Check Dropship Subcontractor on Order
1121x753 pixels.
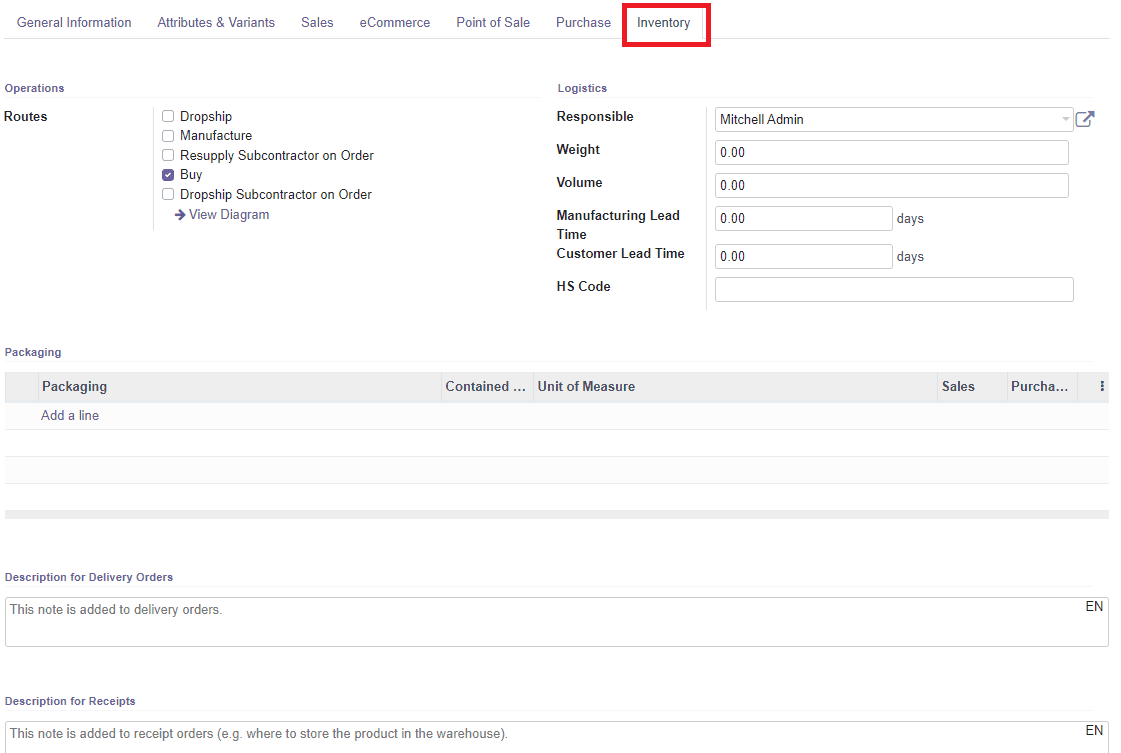click(x=167, y=194)
